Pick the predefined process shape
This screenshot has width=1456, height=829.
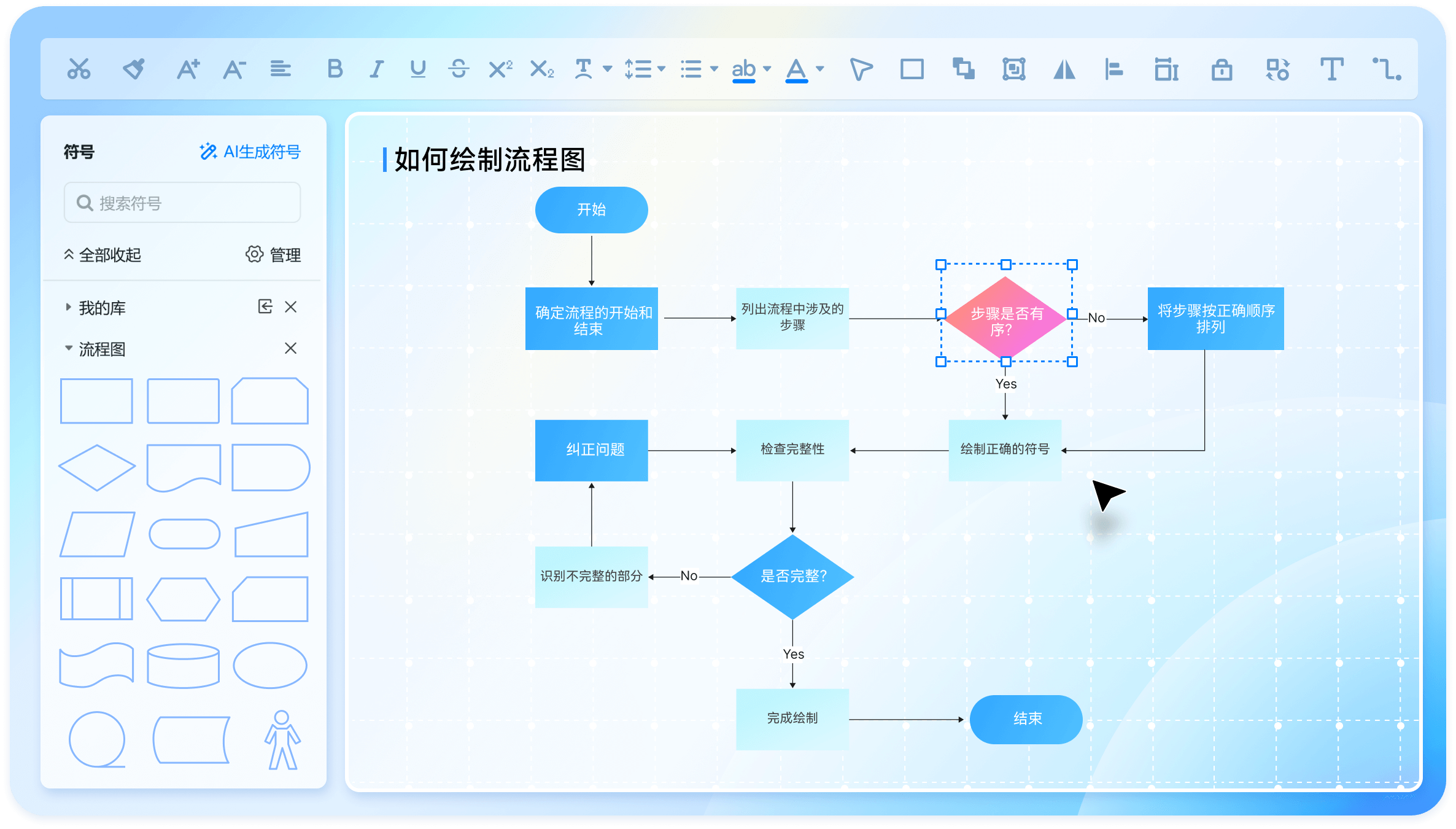coord(96,598)
